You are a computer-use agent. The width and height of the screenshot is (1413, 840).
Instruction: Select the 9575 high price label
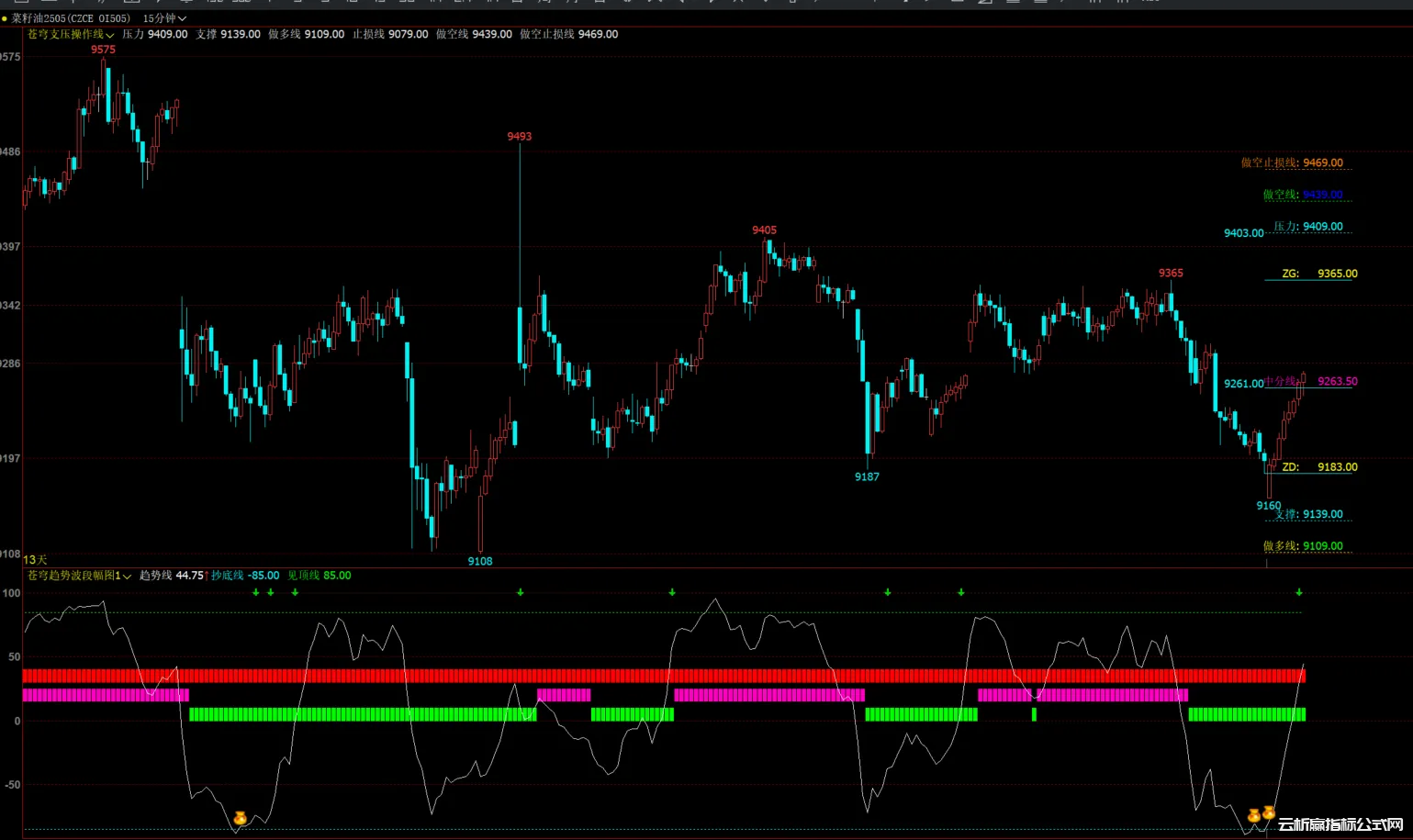point(103,50)
